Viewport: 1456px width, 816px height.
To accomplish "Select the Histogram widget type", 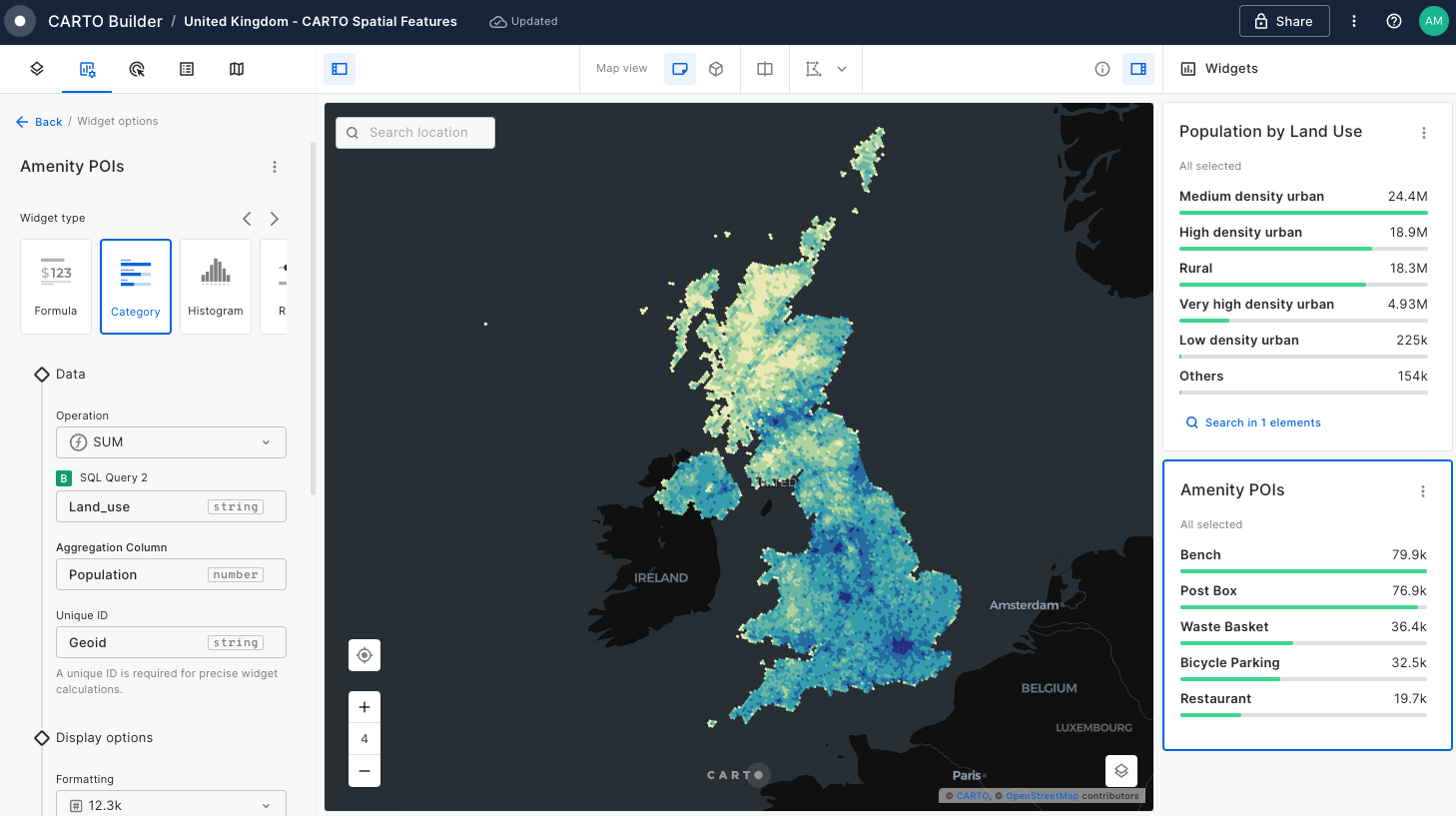I will point(216,287).
